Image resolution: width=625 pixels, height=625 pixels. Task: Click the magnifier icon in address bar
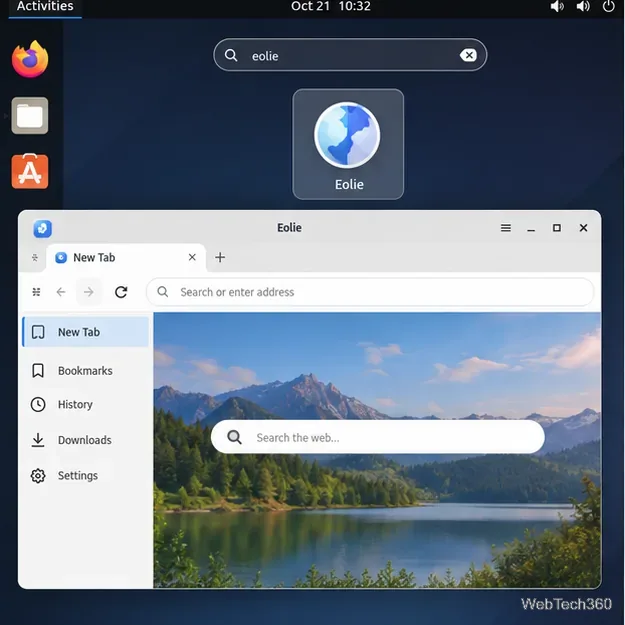(x=163, y=292)
